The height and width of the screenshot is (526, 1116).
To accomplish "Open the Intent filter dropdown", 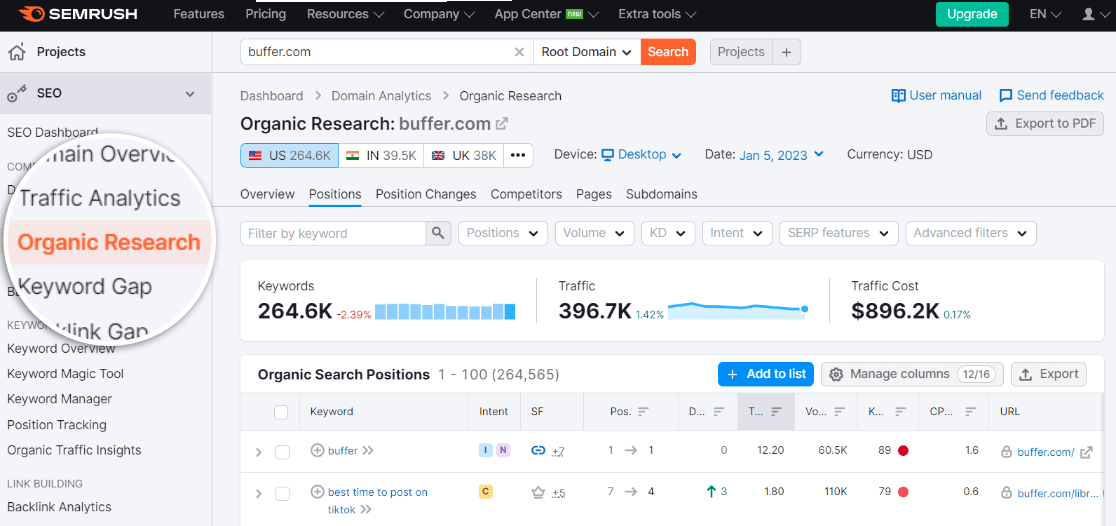I will tap(737, 233).
